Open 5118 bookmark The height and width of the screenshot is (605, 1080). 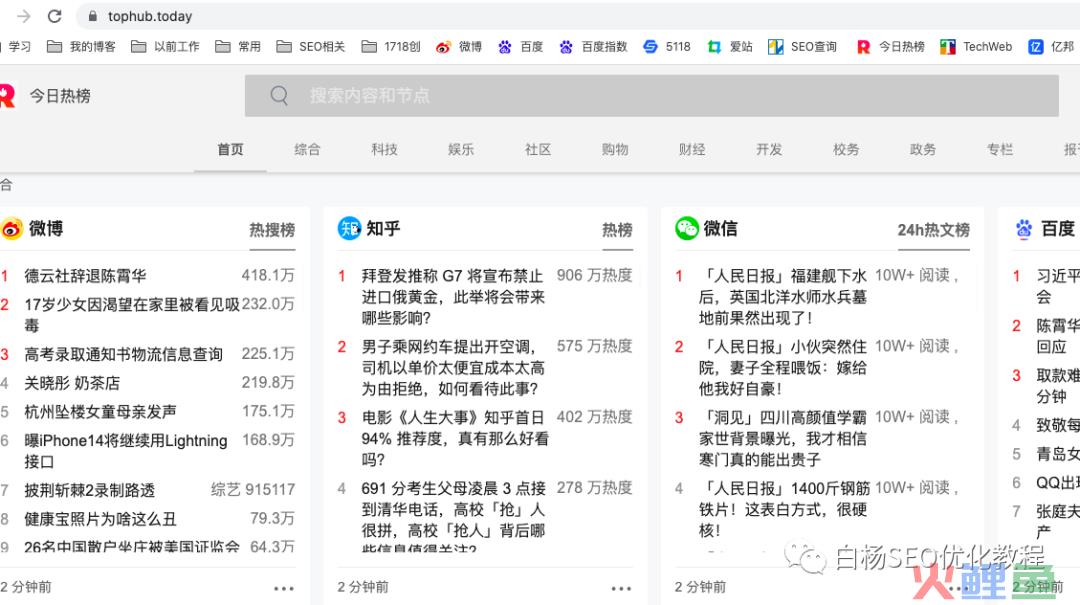pos(667,47)
